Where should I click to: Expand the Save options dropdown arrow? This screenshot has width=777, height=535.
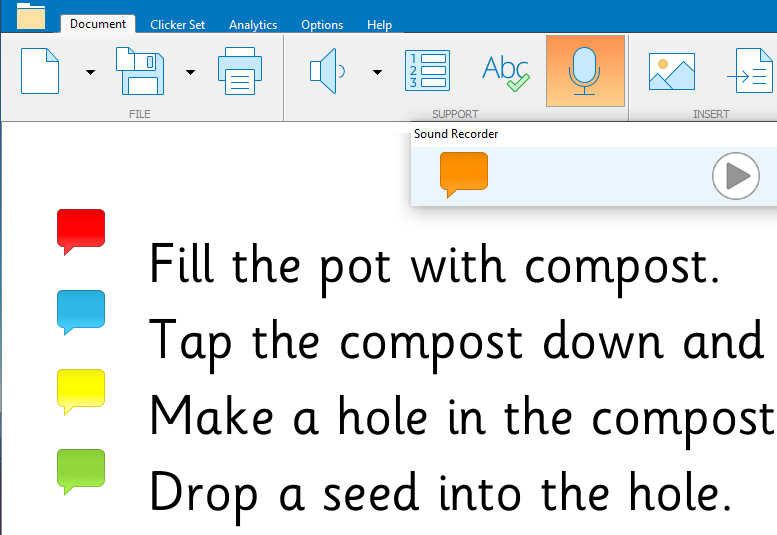190,72
